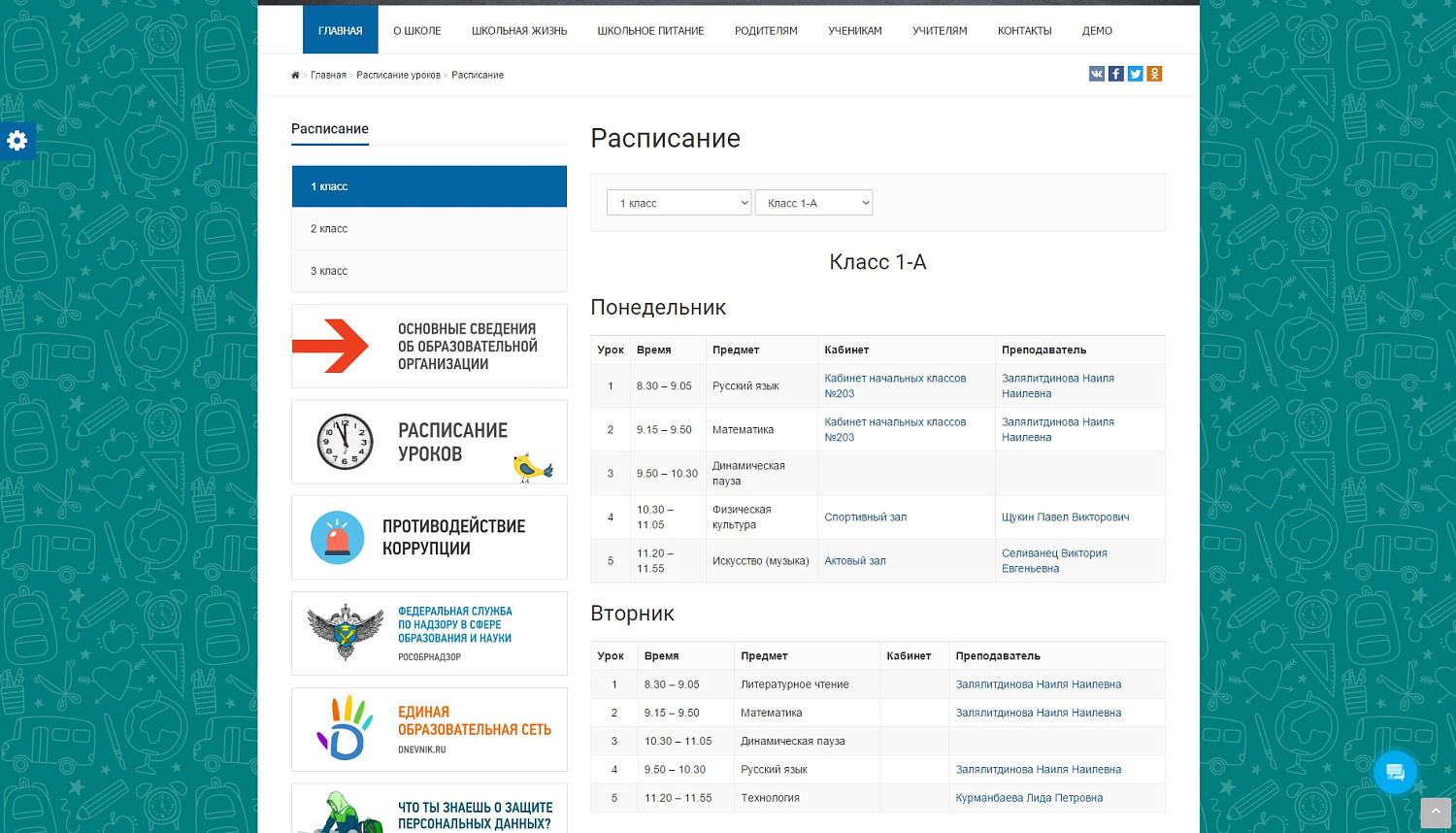Click the orange Odnoklassniki share icon
Image resolution: width=1456 pixels, height=833 pixels.
pyautogui.click(x=1154, y=73)
